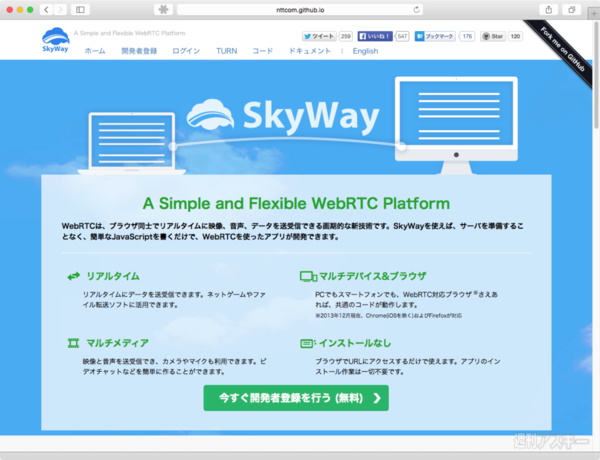Click the A Simple and Flexible WebRTC Platform headline
The image size is (600, 460).
[x=296, y=203]
